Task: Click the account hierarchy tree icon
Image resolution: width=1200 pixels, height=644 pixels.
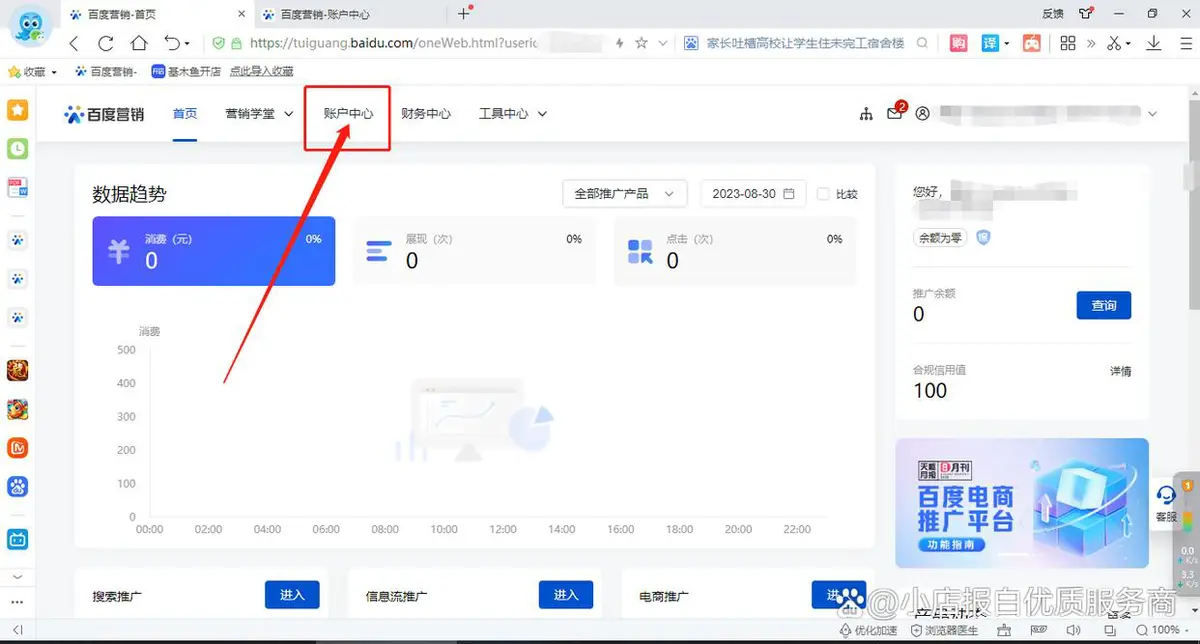Action: tap(866, 114)
